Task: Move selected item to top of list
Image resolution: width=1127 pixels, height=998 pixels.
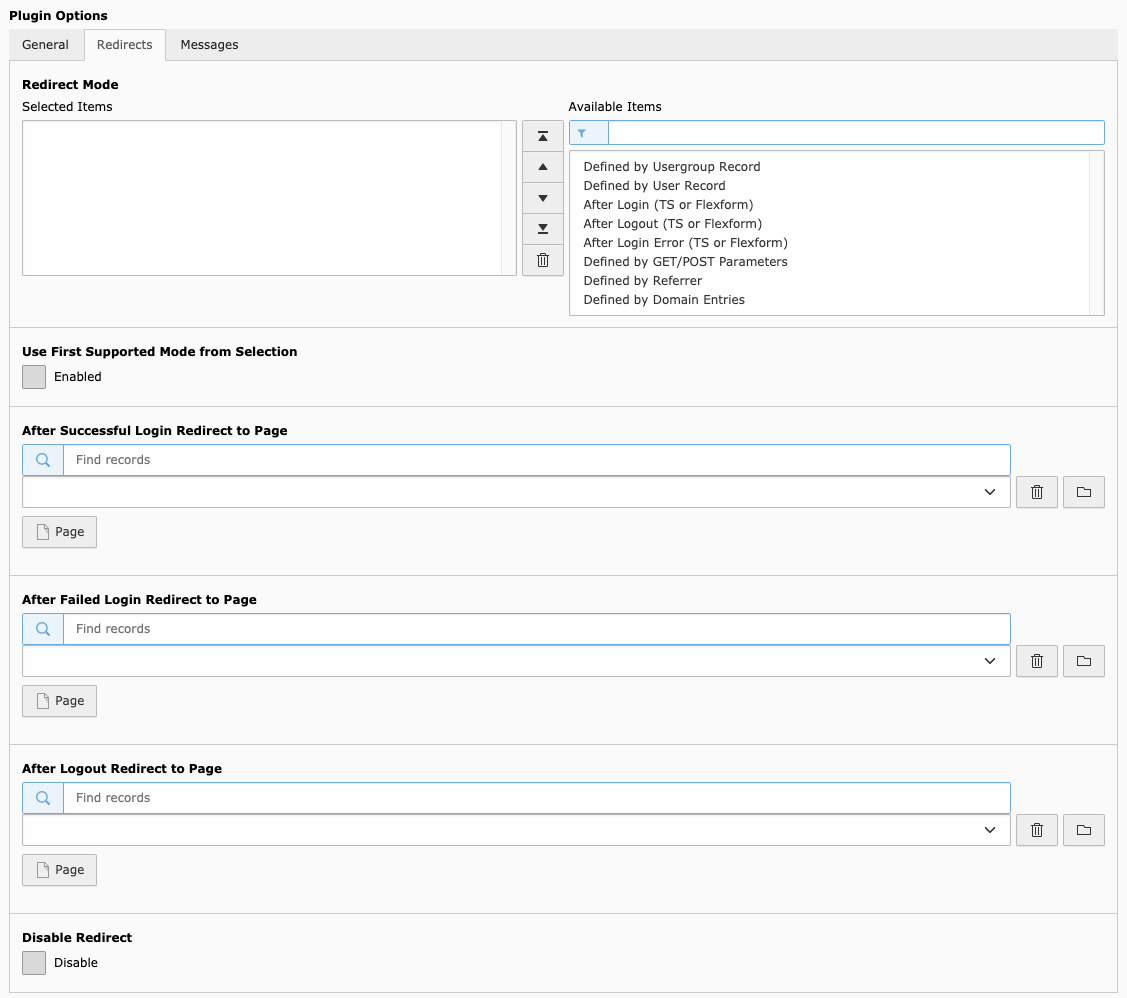Action: [543, 136]
